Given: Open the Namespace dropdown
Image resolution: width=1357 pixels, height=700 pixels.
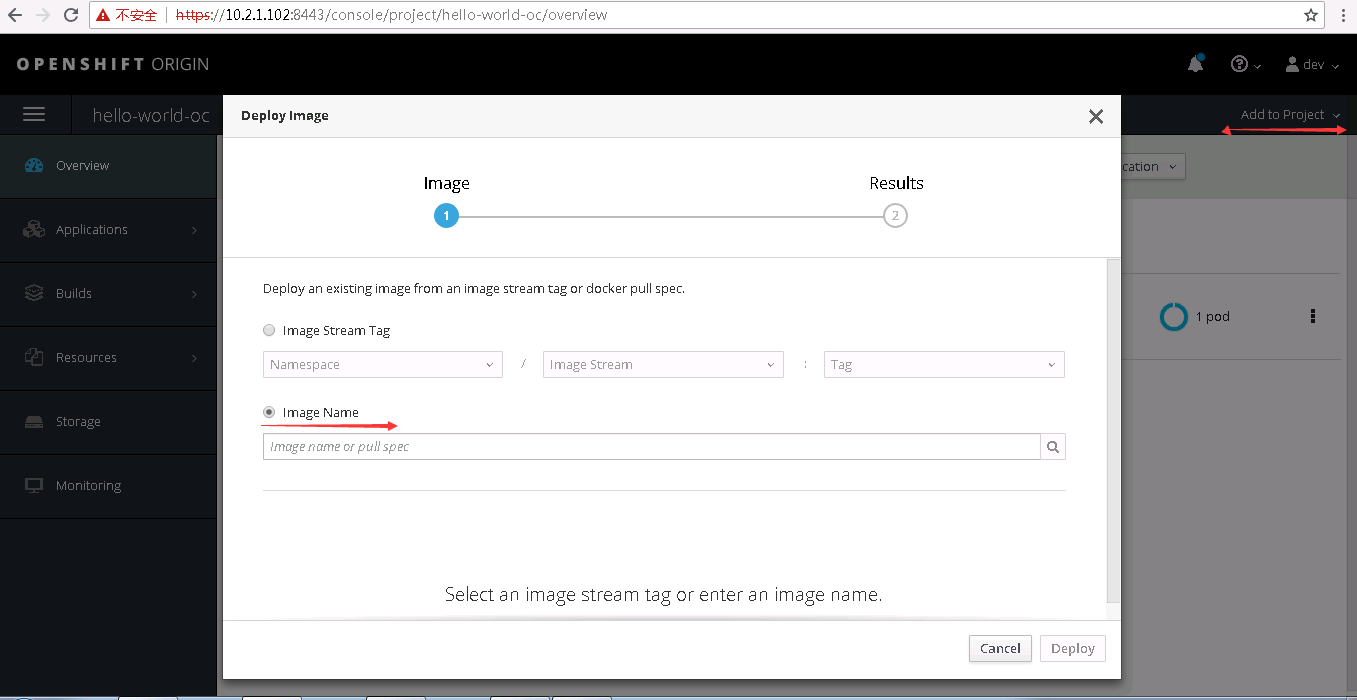Looking at the screenshot, I should coord(383,365).
